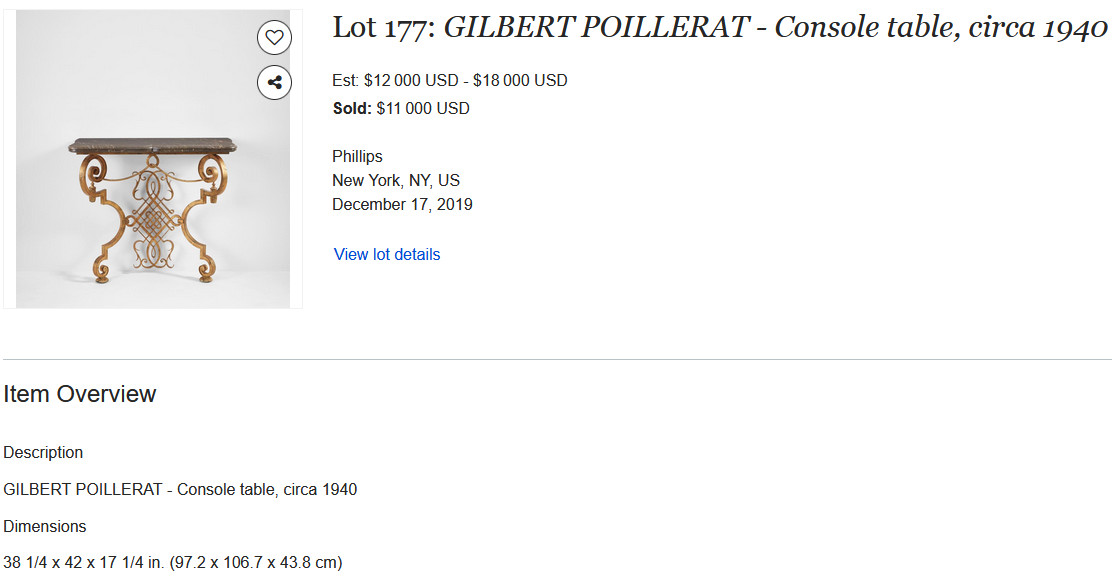Select the estimate $12 000 - $18 000 text

[x=466, y=81]
